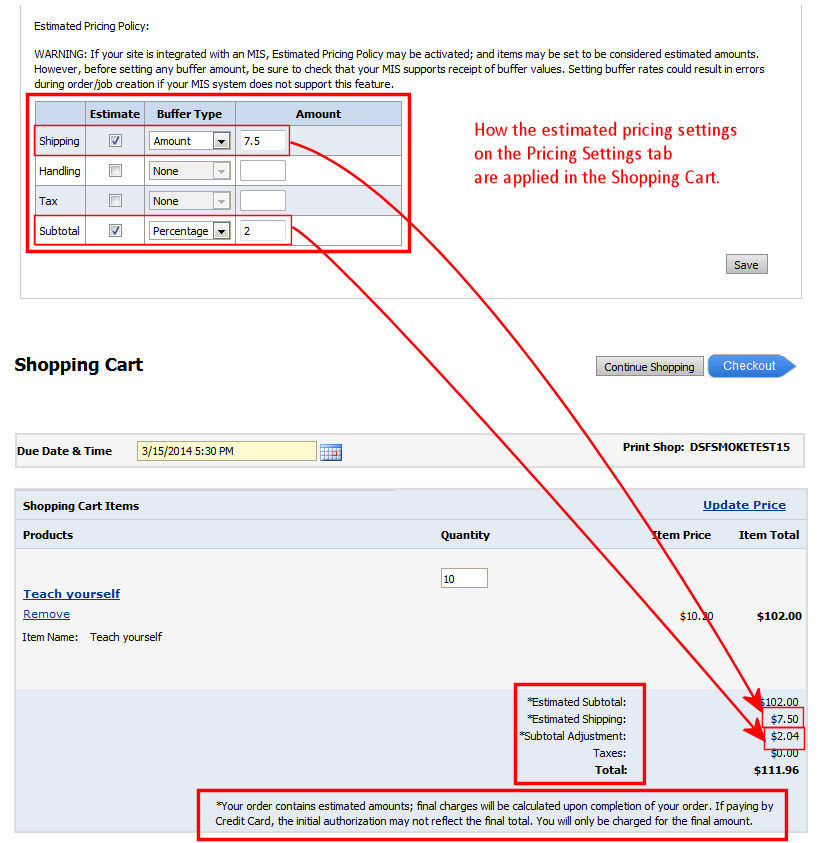
Task: Toggle the Shipping estimate checkbox
Action: click(115, 141)
